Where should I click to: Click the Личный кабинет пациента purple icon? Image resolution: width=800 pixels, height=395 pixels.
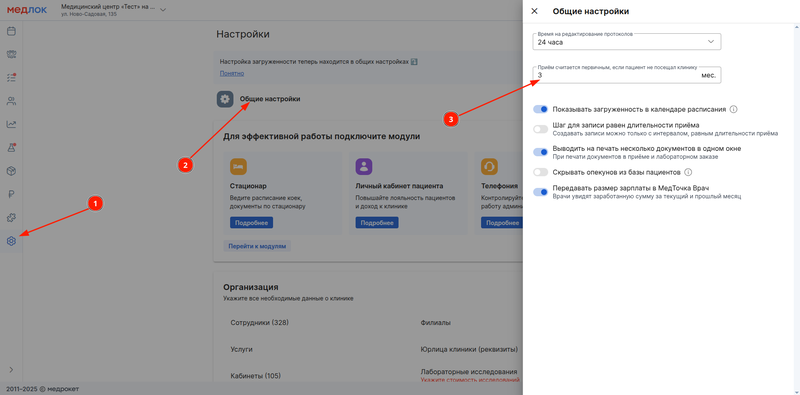coord(364,166)
